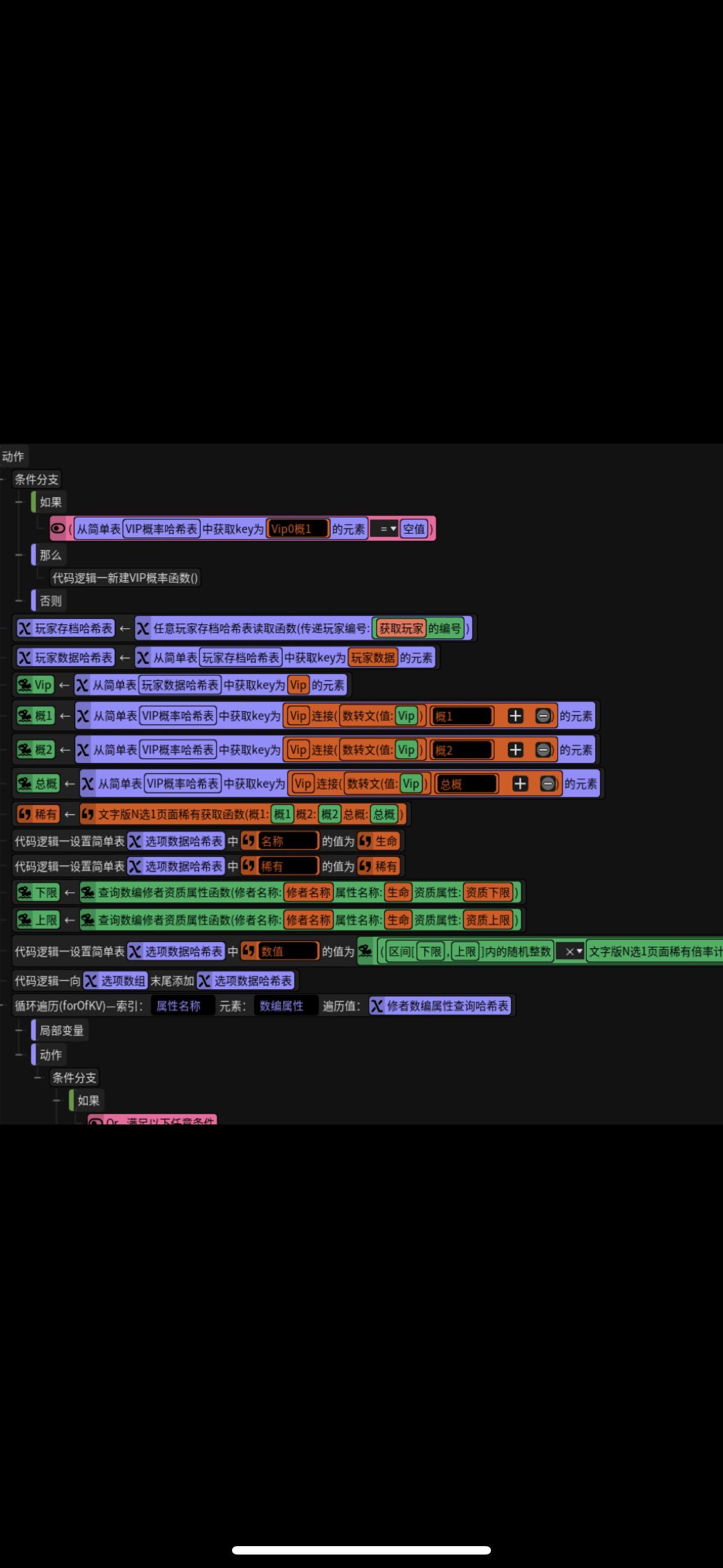Click the plus icon in the 概1 row
The width and height of the screenshot is (723, 1568).
coord(515,716)
